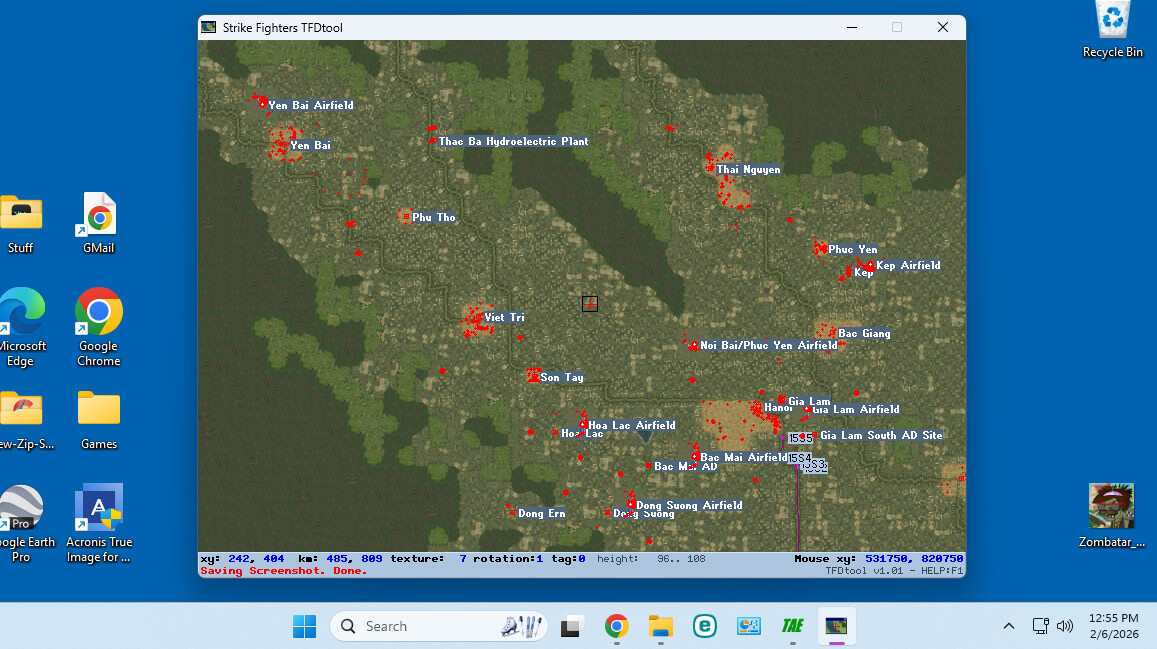Click the black crosshair cursor box on map

590,304
